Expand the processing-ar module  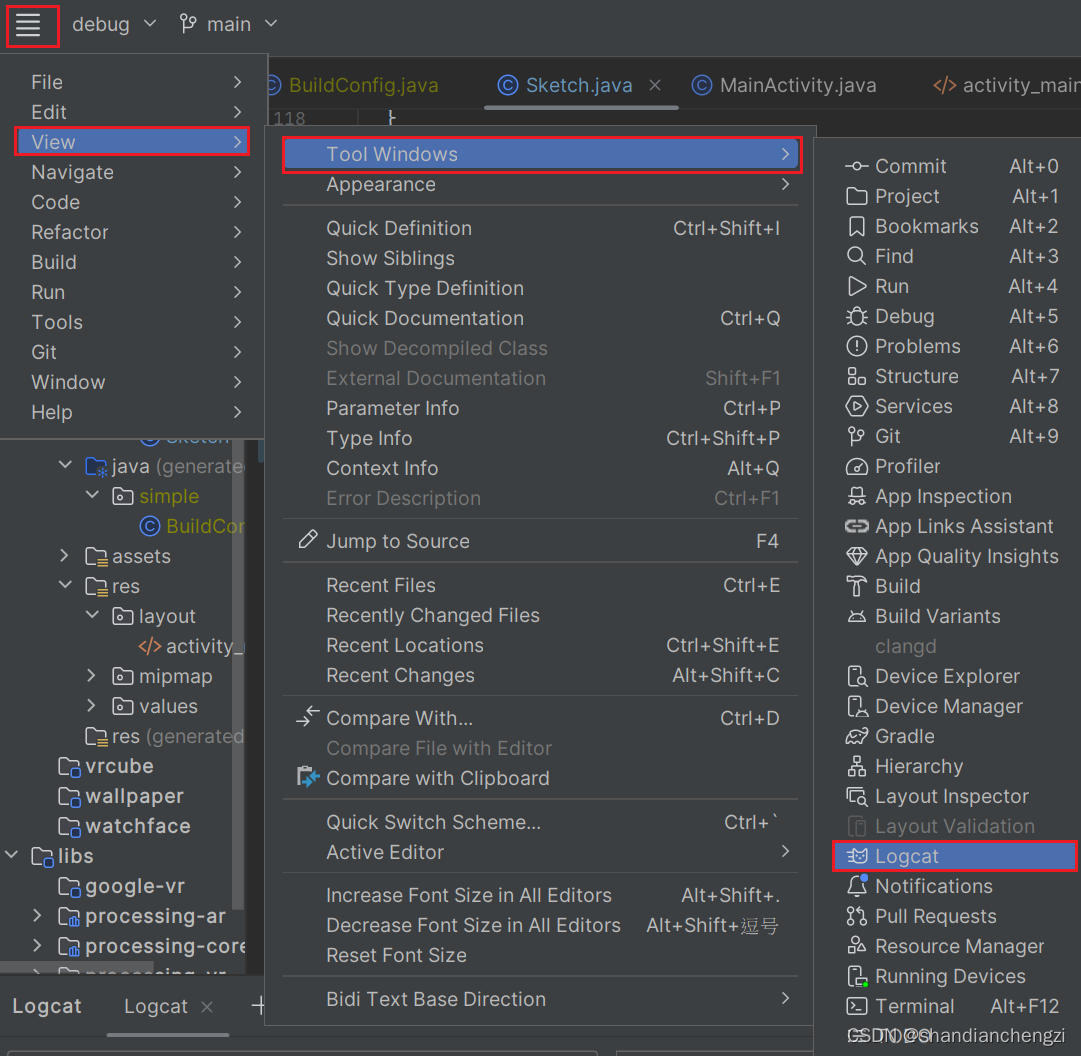37,915
